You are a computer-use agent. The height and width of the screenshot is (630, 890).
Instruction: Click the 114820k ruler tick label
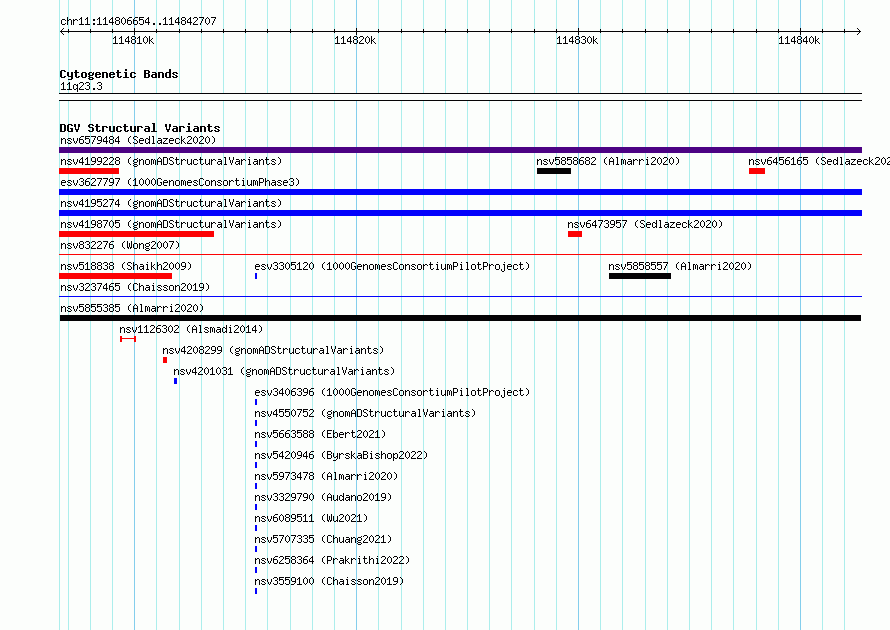(355, 40)
